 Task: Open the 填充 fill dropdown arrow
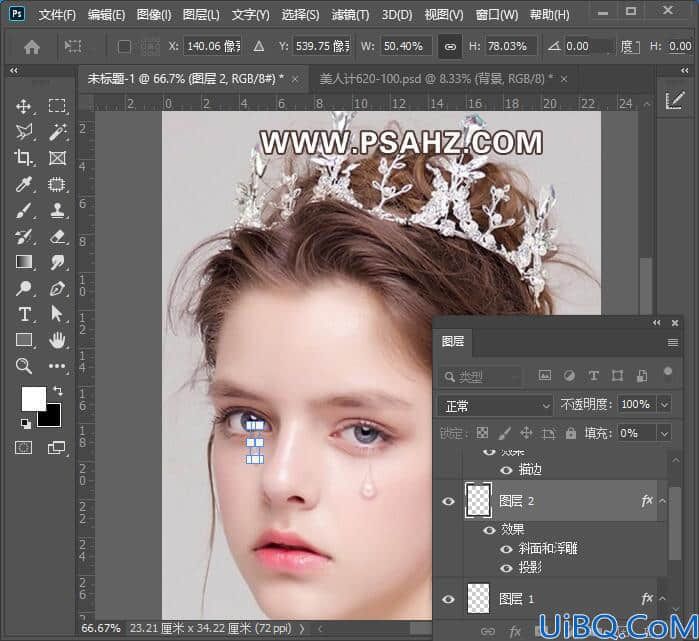664,433
